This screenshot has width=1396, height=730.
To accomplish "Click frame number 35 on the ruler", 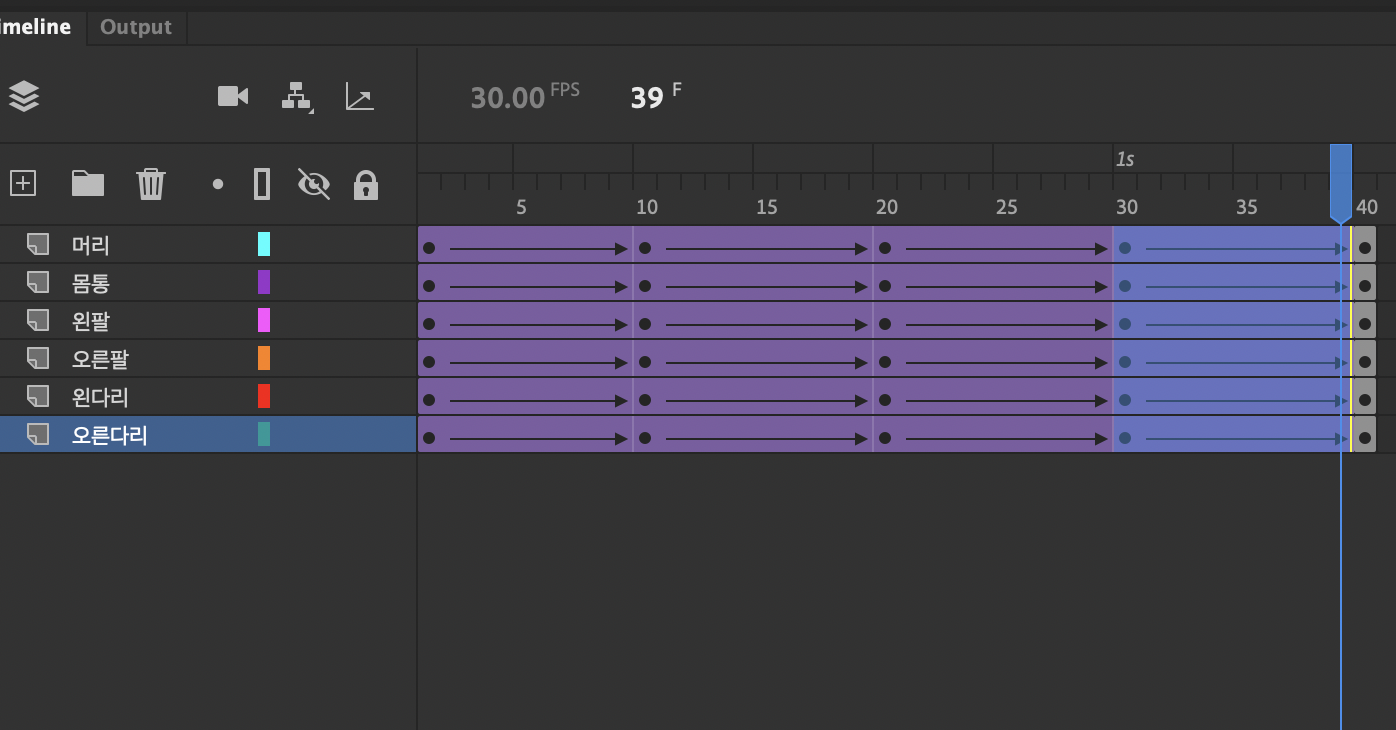I will point(1247,207).
